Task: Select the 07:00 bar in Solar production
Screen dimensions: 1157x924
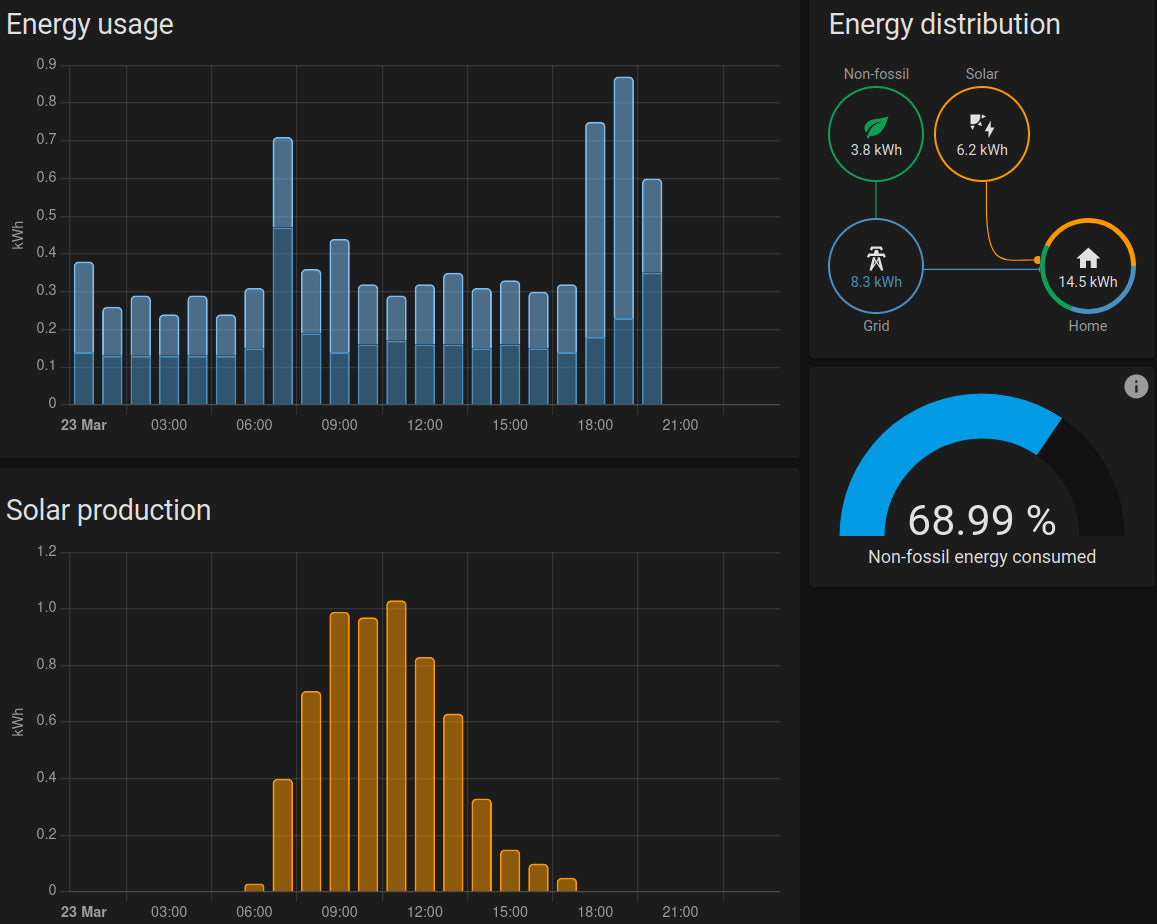Action: (x=283, y=835)
